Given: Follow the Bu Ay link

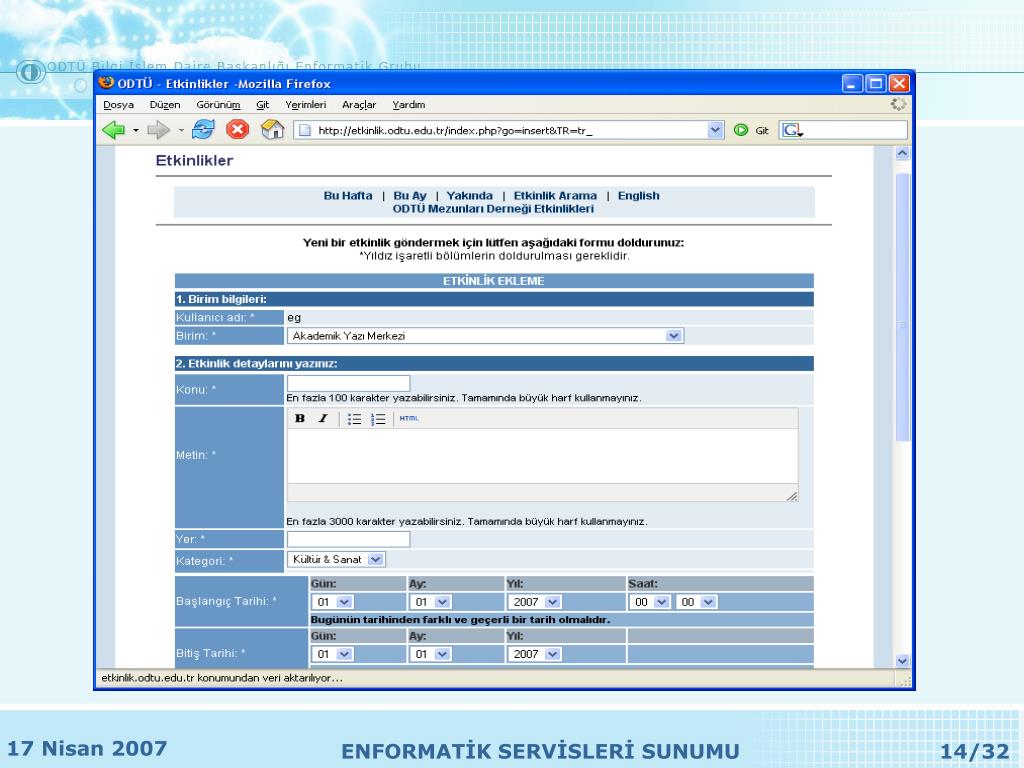Looking at the screenshot, I should click(409, 195).
